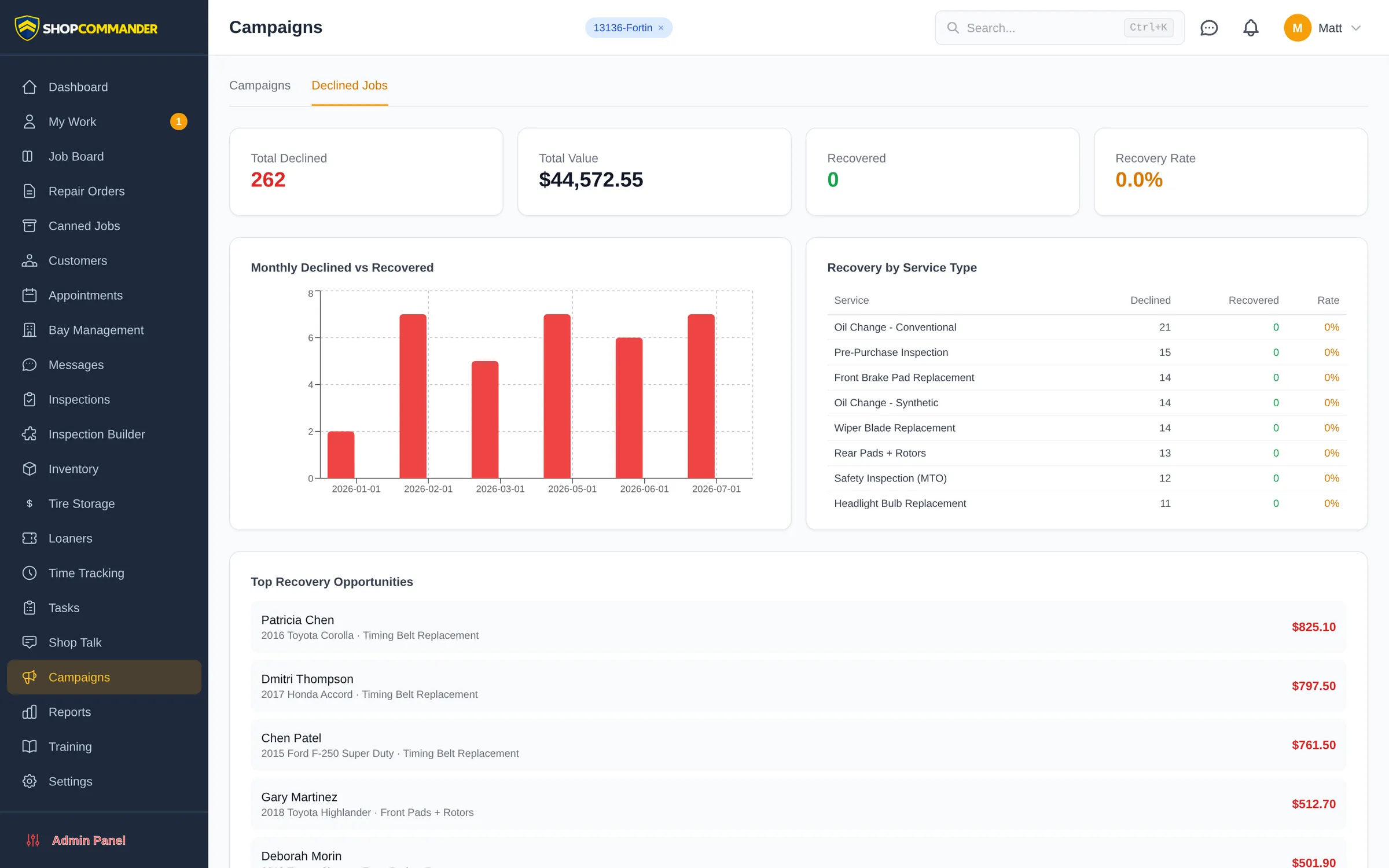Click the Appointments calendar icon
Image resolution: width=1389 pixels, height=868 pixels.
pyautogui.click(x=30, y=295)
